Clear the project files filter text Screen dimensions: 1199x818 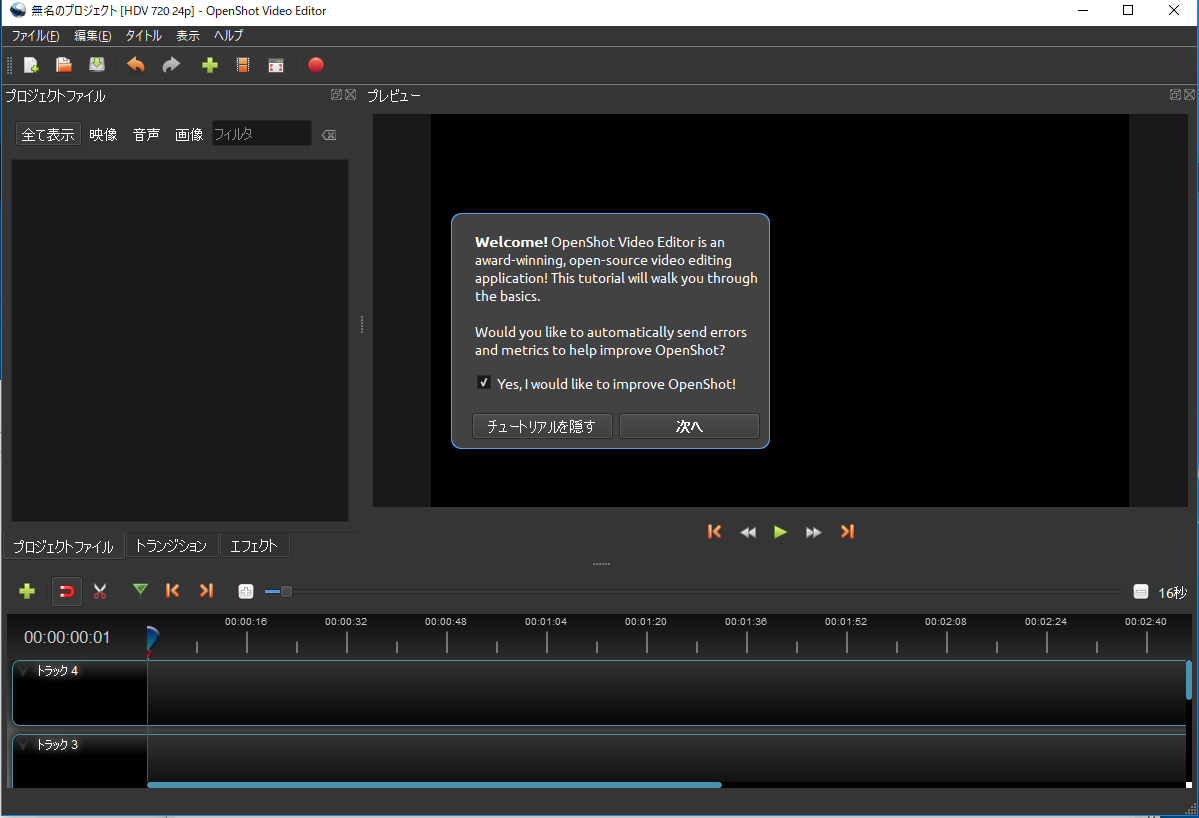[329, 135]
